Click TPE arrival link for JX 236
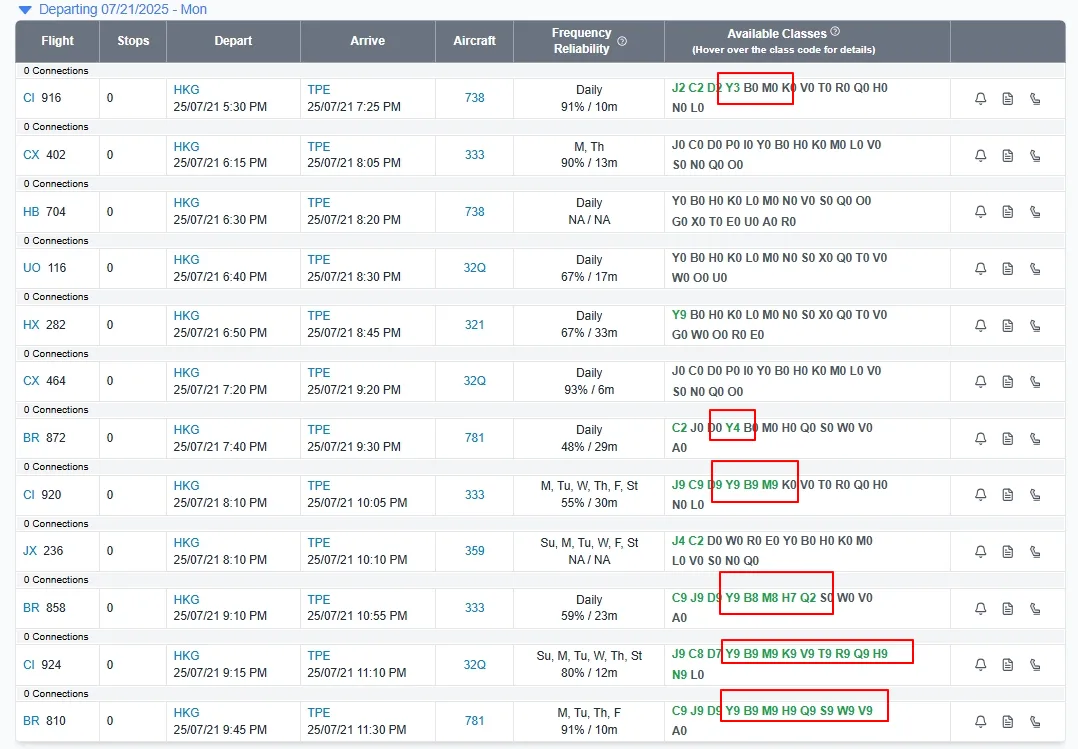The height and width of the screenshot is (749, 1078). (318, 543)
